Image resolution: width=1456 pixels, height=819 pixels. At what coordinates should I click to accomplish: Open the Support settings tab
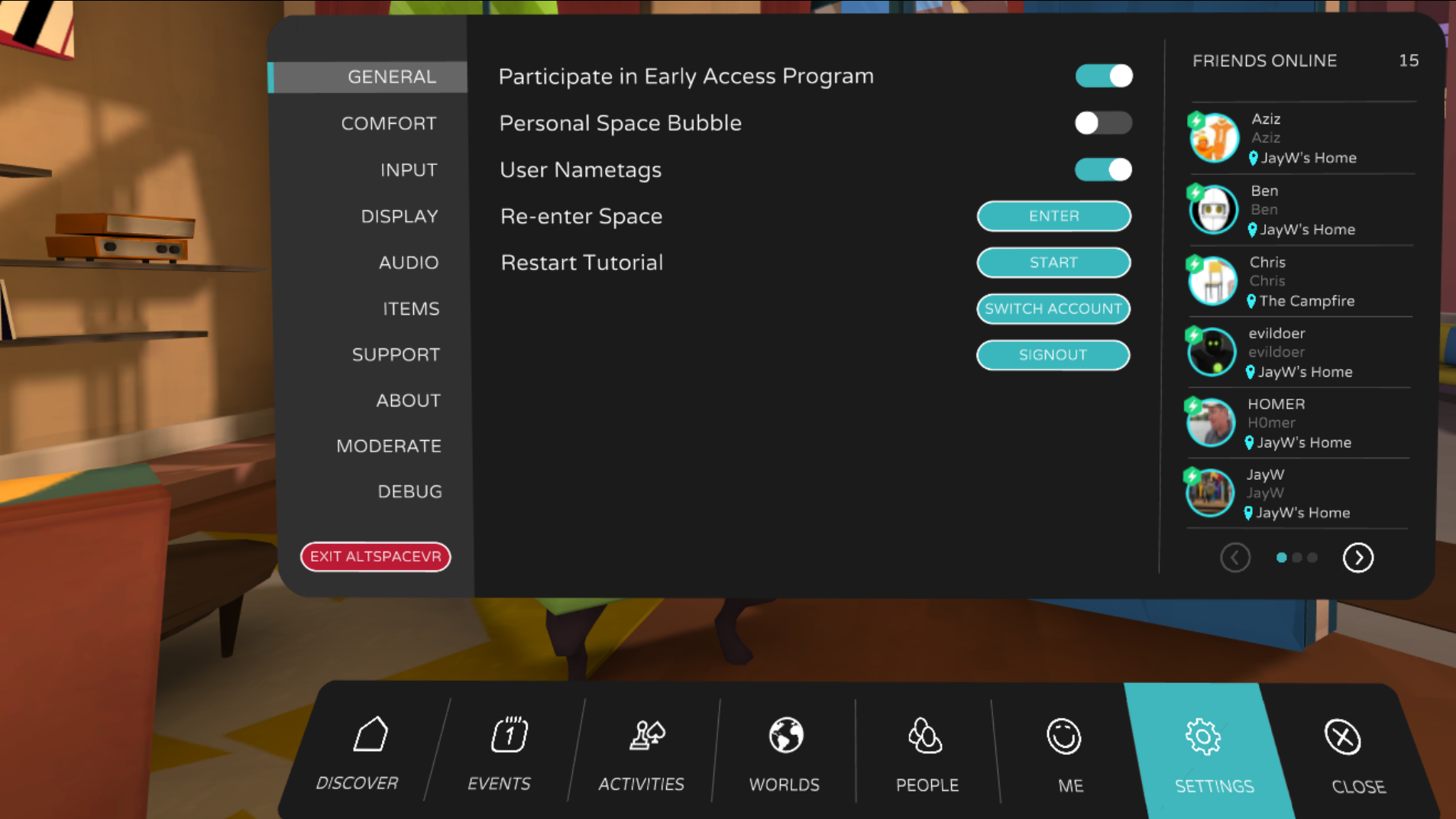click(396, 354)
